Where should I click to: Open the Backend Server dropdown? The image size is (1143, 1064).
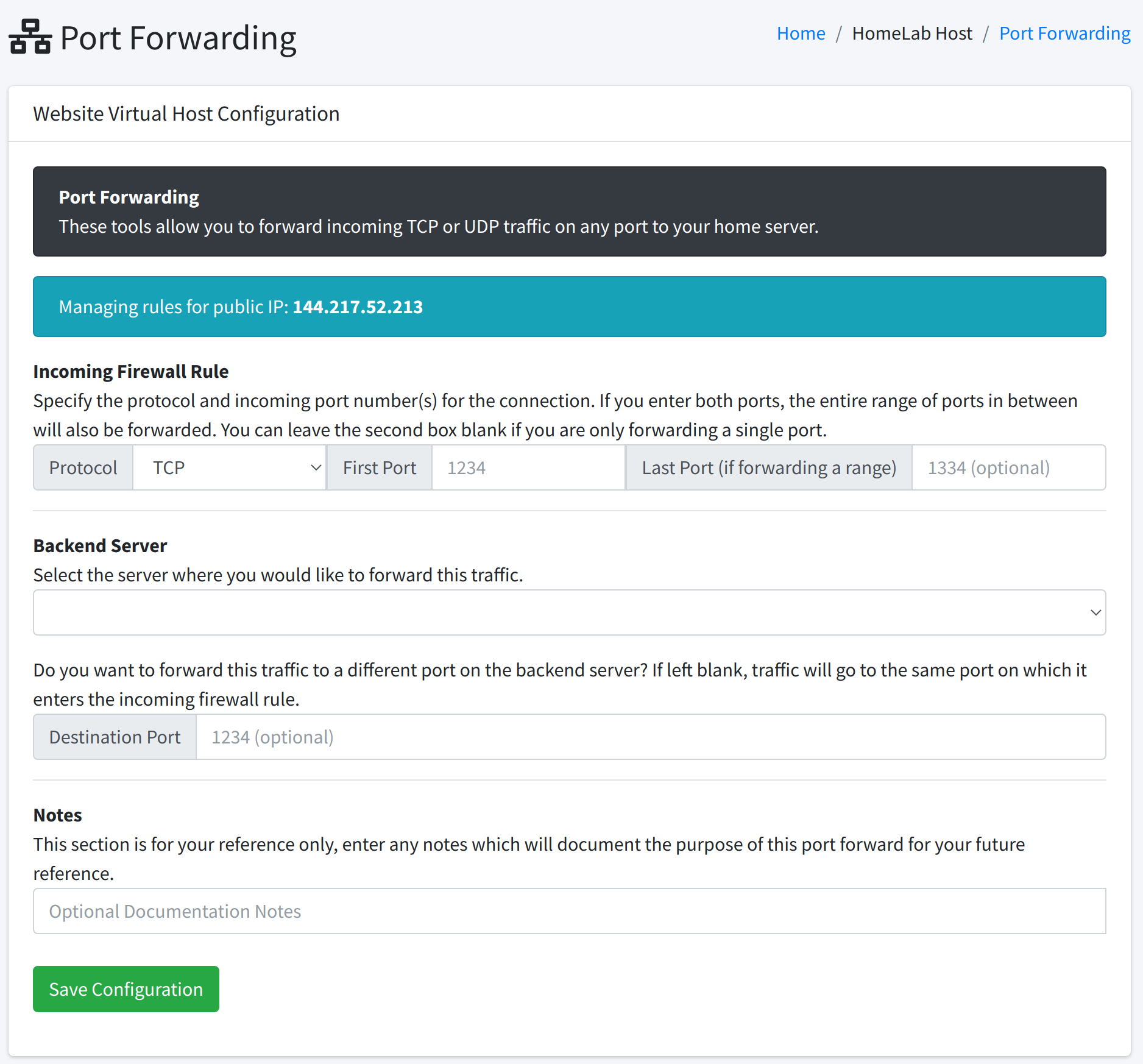[x=569, y=612]
